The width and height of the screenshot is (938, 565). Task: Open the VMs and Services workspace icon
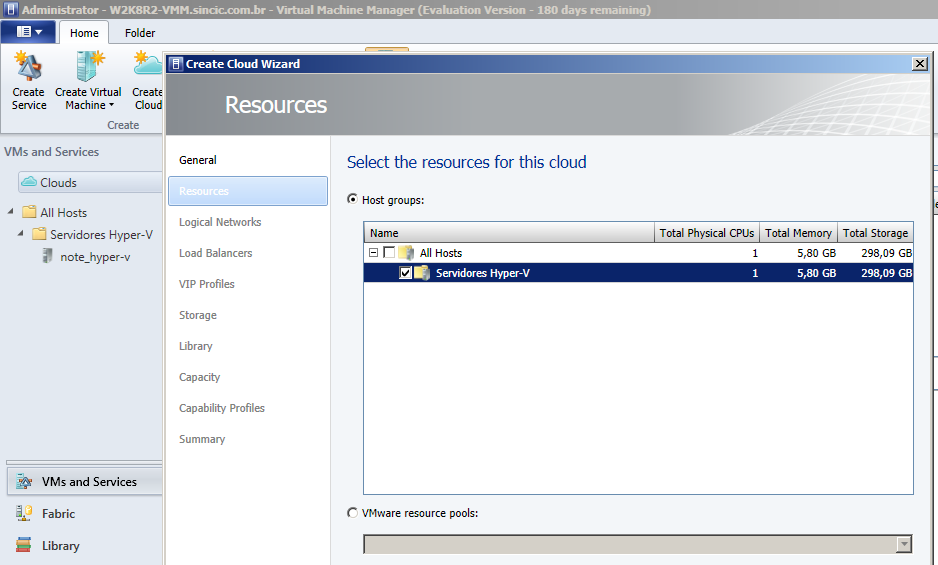pos(24,481)
